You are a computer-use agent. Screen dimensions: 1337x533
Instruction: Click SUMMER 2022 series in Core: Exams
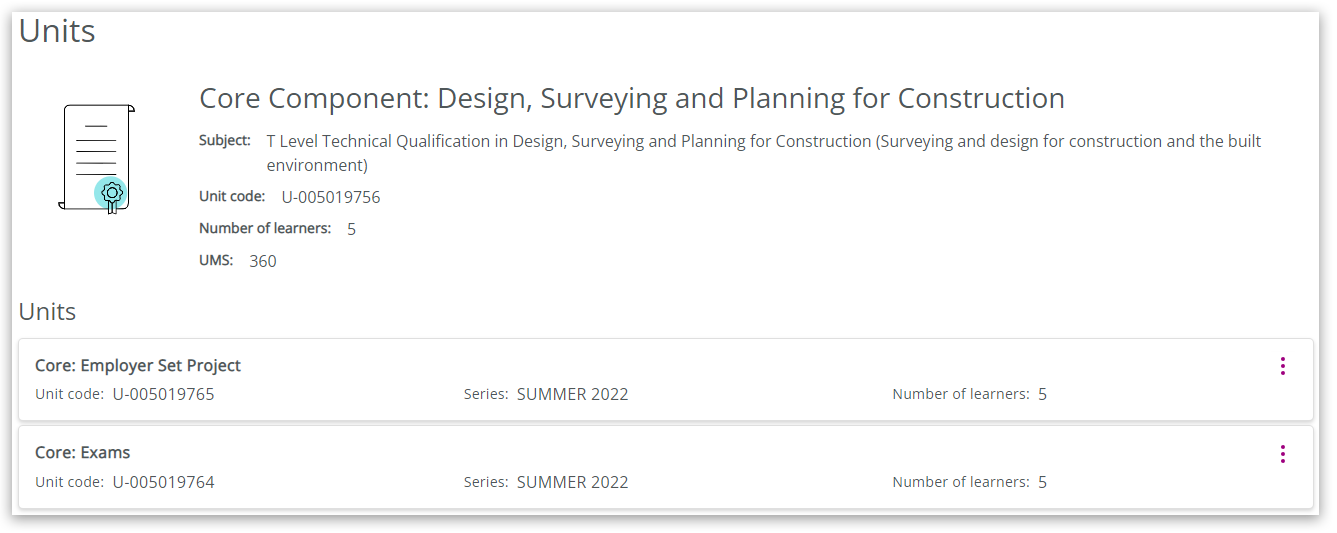coord(572,482)
